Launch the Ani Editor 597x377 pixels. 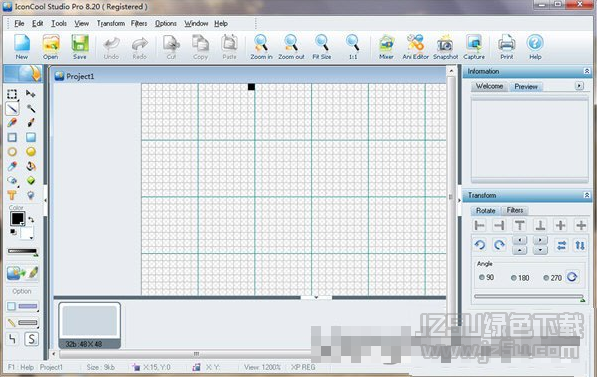coord(415,47)
